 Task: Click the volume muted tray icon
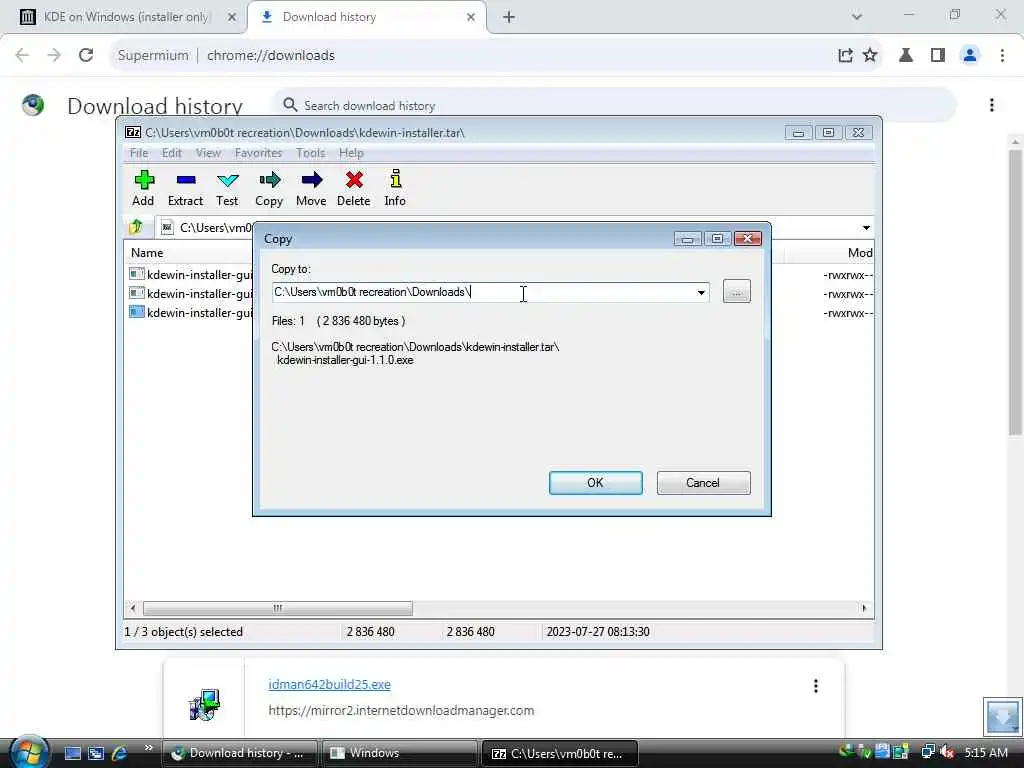946,753
